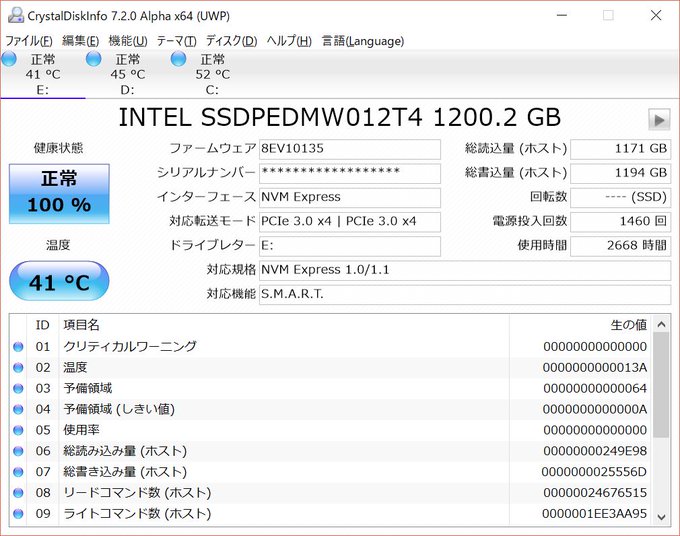This screenshot has height=536, width=680.
Task: Click the masked serial number field
Action: click(x=350, y=173)
